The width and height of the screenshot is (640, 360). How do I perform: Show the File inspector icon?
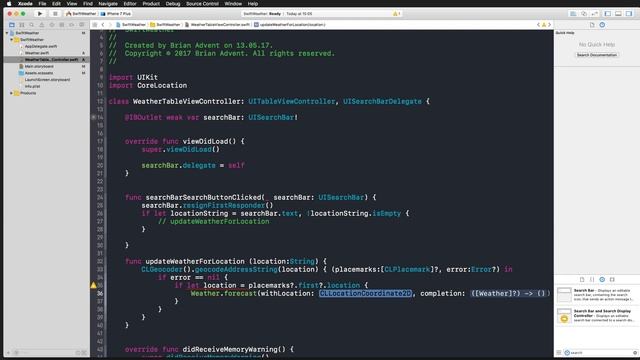pos(592,25)
